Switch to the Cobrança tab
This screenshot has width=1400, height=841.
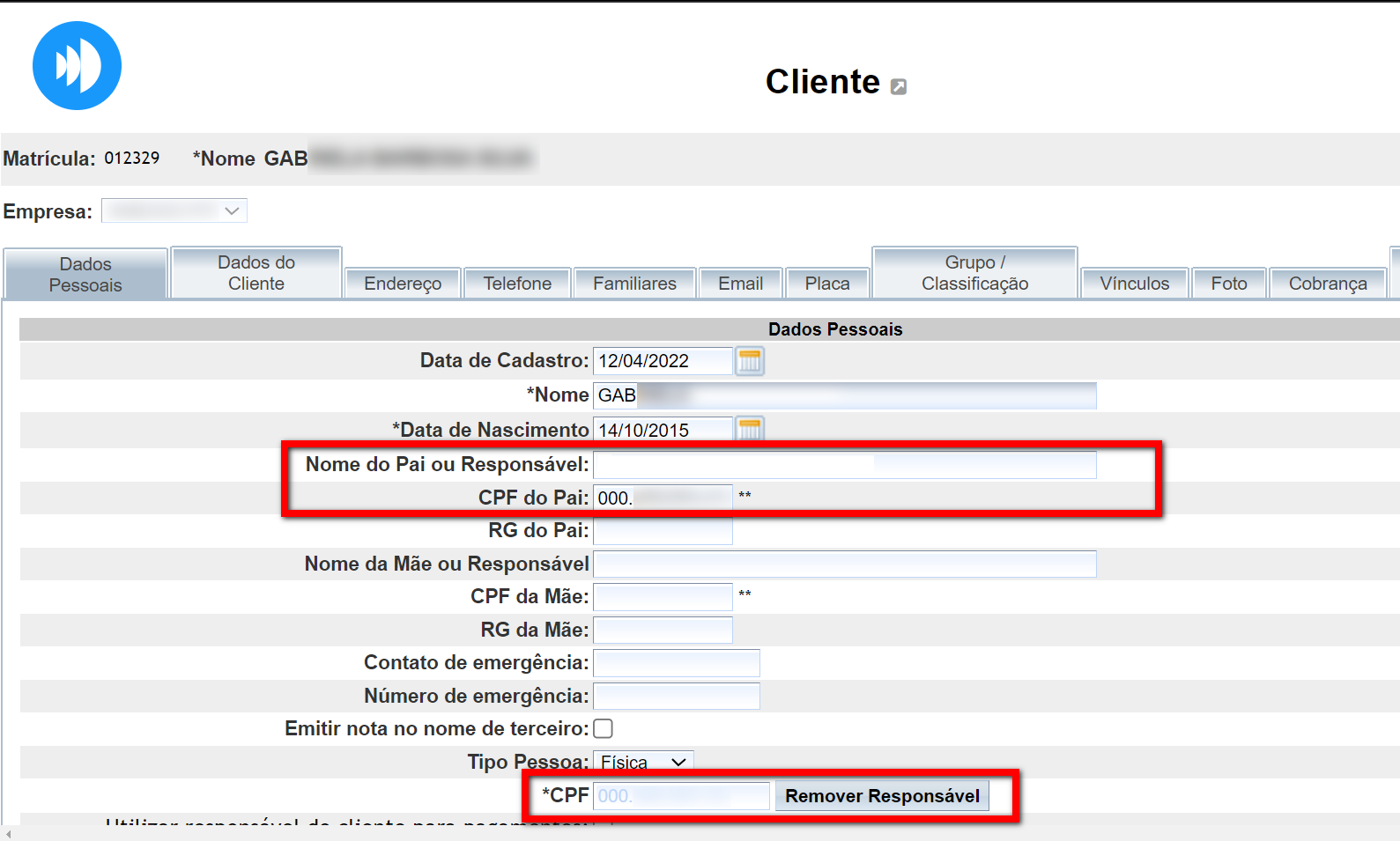click(x=1327, y=284)
